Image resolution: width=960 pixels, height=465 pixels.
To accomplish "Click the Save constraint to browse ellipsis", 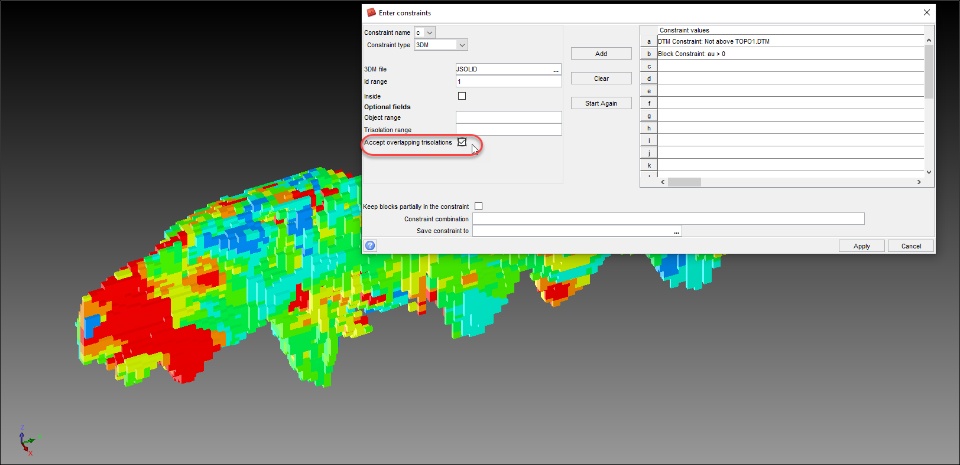I will coord(677,231).
